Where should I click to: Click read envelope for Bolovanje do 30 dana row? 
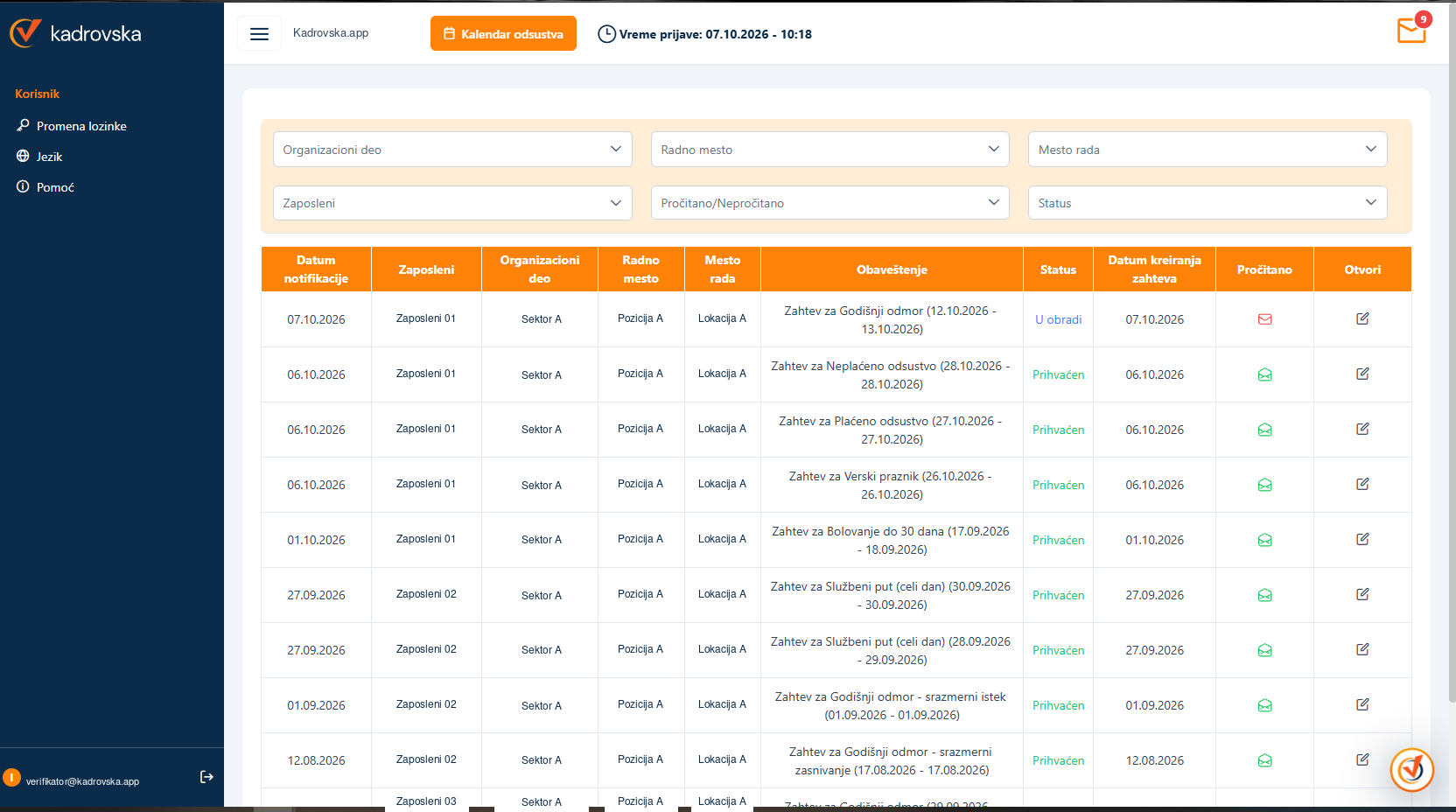1264,540
